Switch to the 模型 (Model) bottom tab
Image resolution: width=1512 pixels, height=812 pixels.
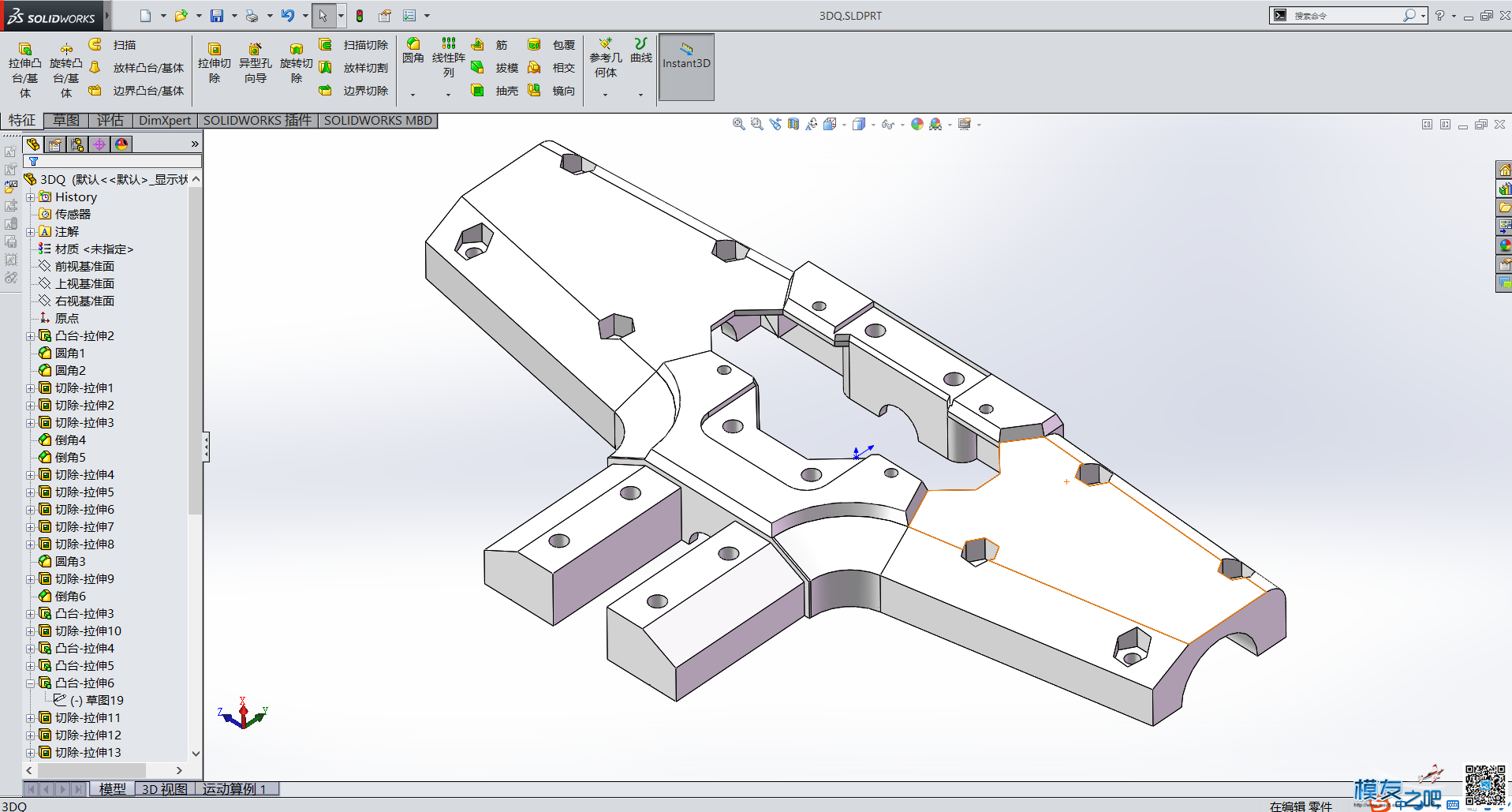coord(112,788)
